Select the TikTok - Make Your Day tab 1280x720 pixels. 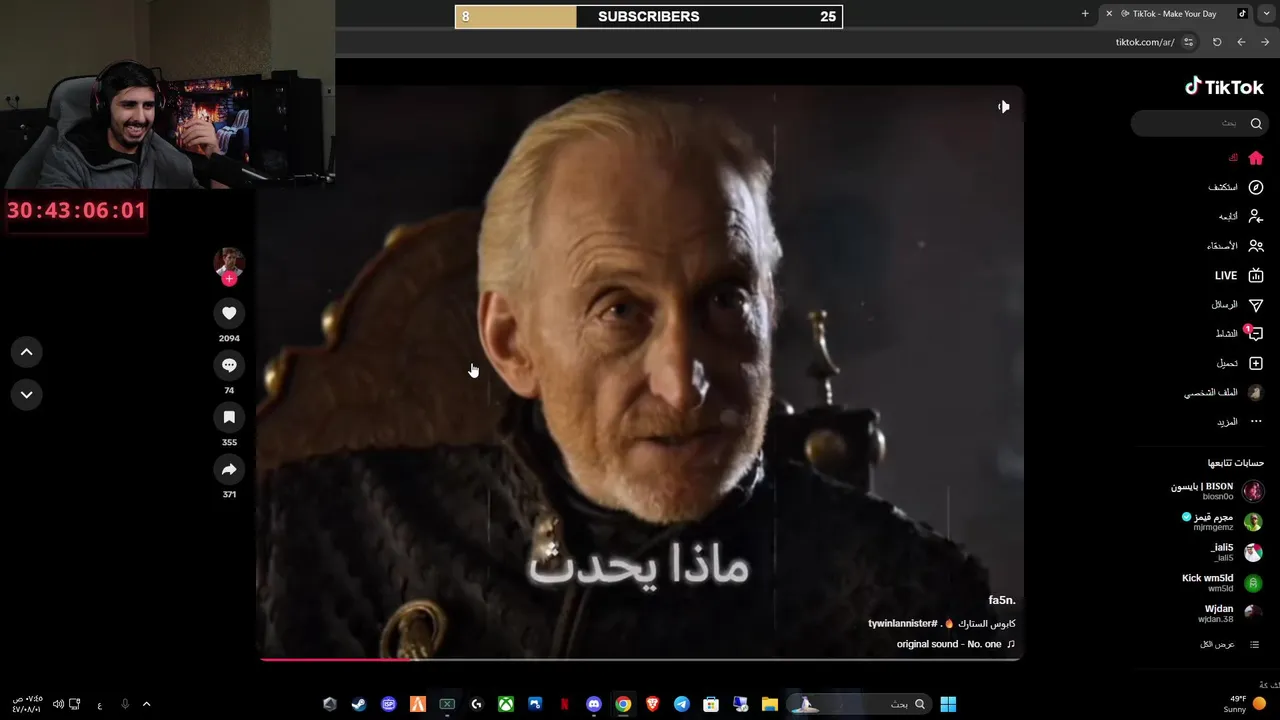tap(1176, 14)
